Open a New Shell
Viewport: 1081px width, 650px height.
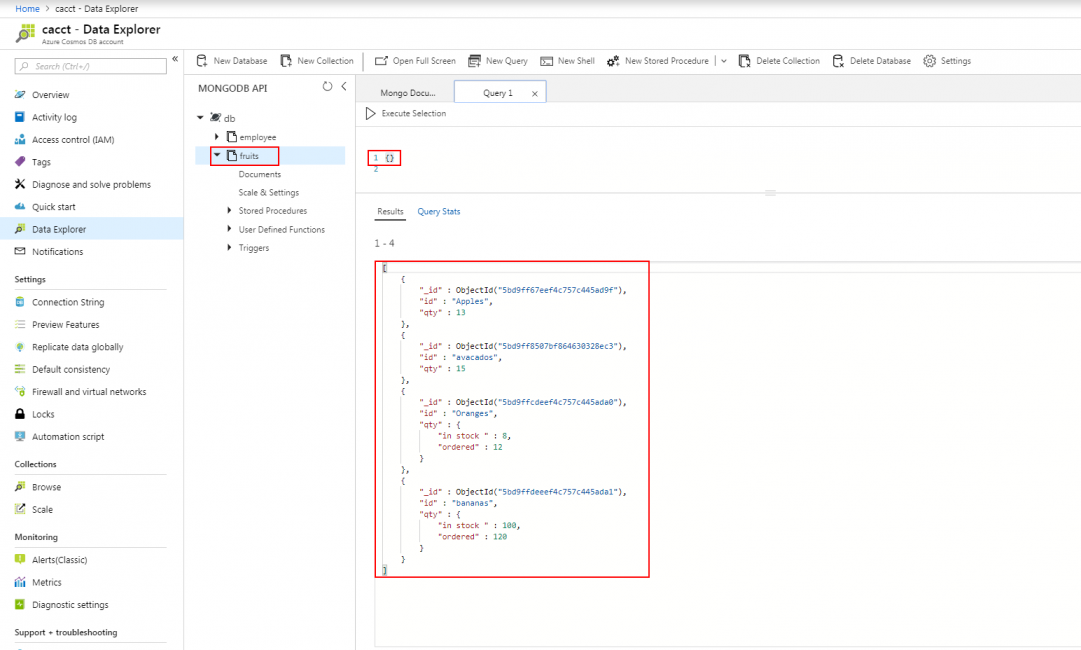(547, 61)
